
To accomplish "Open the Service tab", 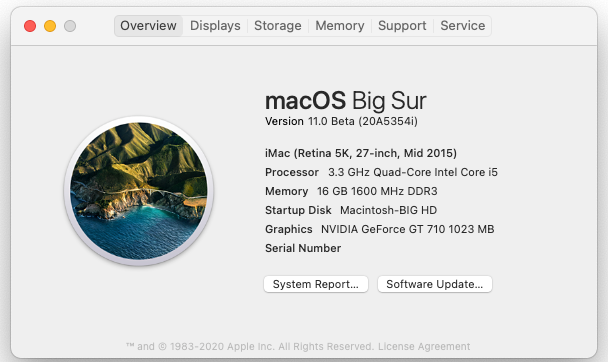I will click(x=463, y=26).
